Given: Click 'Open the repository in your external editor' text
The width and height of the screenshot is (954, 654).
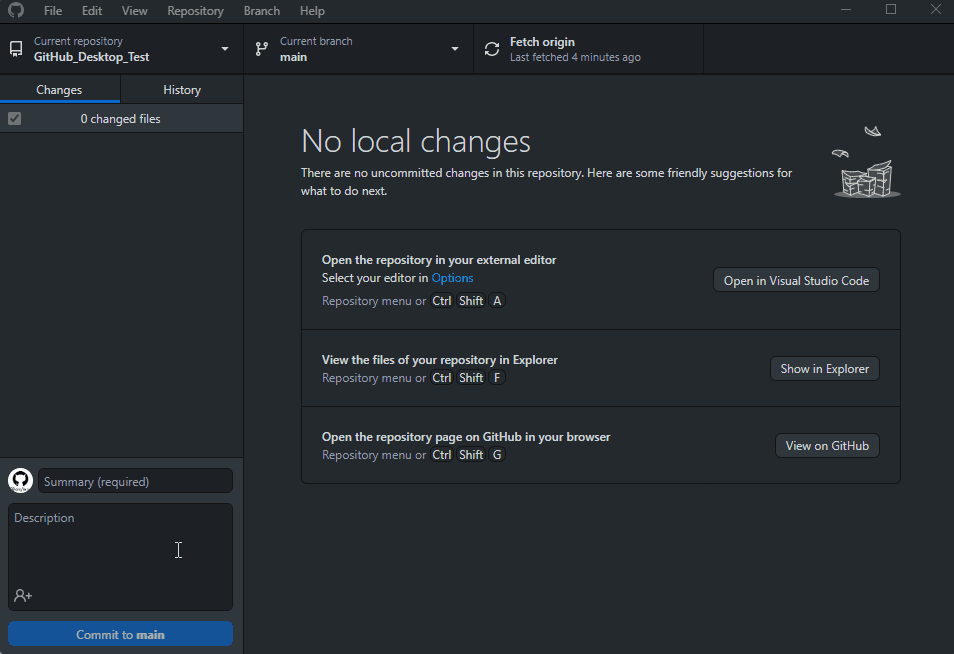Looking at the screenshot, I should [x=439, y=260].
